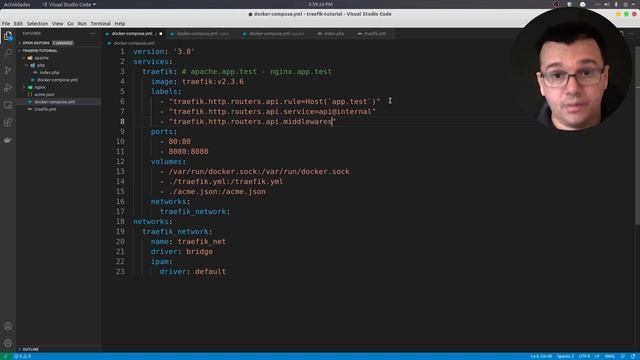Screen dimensions: 640x360
Task: Click the UTF-8 encoding indicator
Action: pyautogui.click(x=584, y=356)
